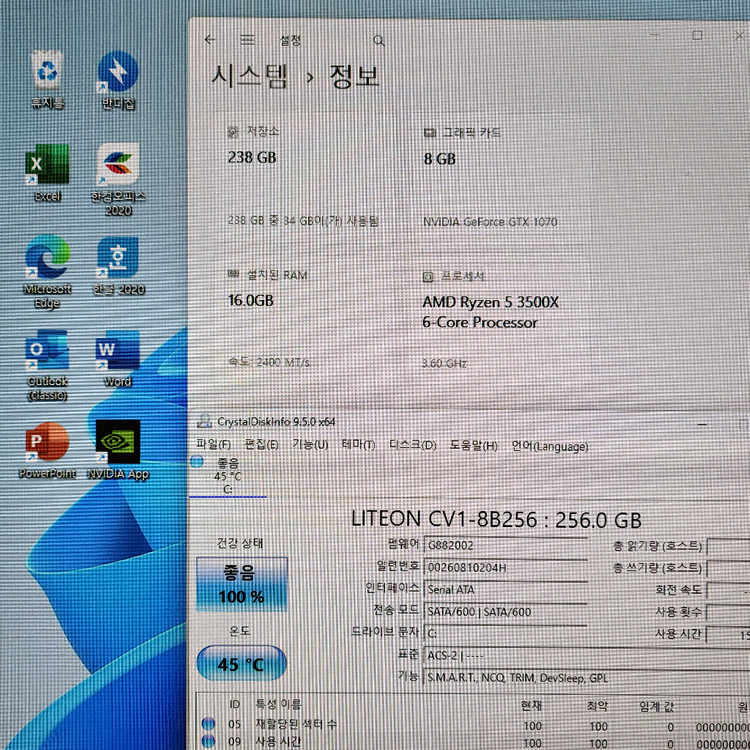Click the AMD Ryzen 5 3500X processor name
The height and width of the screenshot is (750, 750).
[x=490, y=312]
